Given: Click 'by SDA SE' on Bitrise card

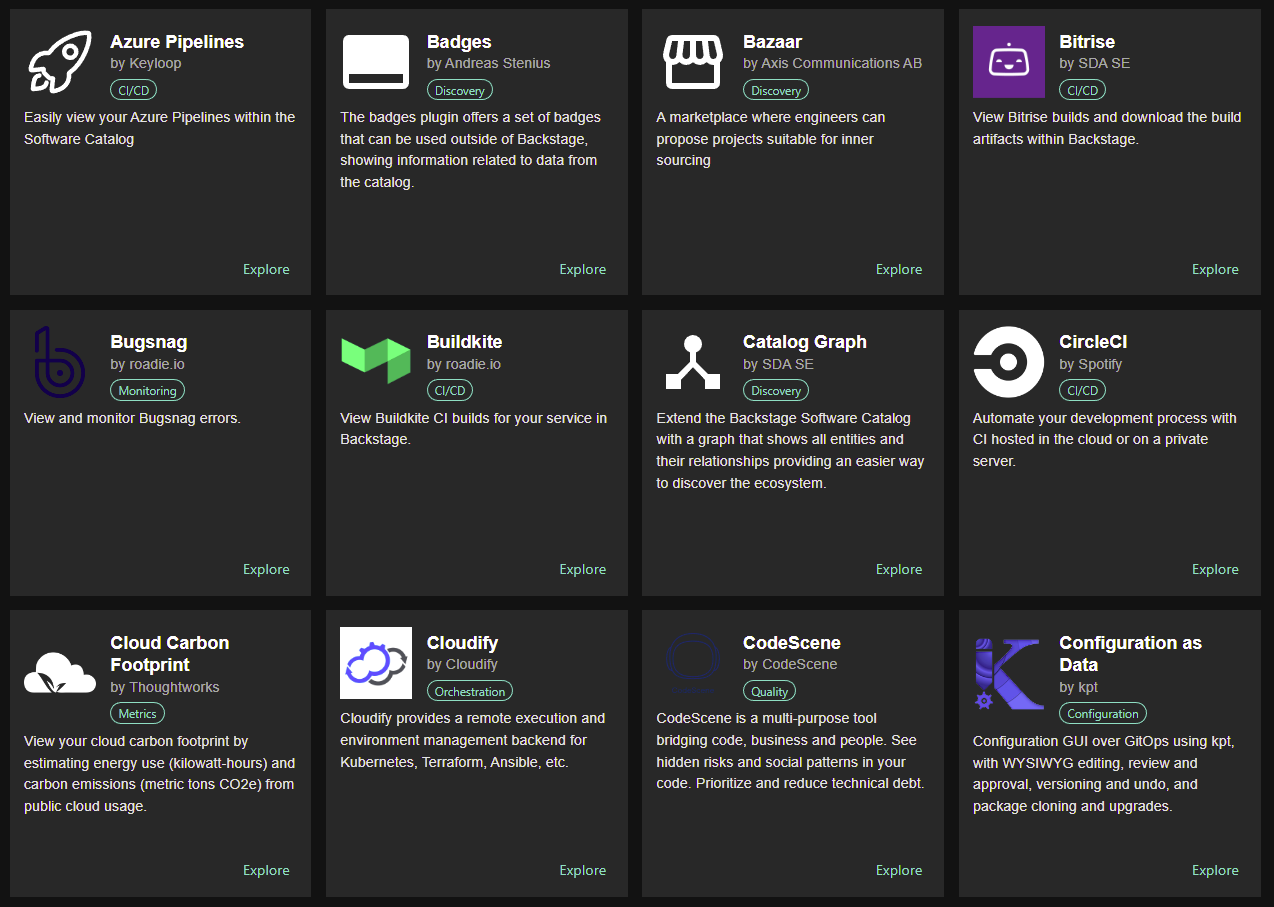Looking at the screenshot, I should tap(1095, 63).
